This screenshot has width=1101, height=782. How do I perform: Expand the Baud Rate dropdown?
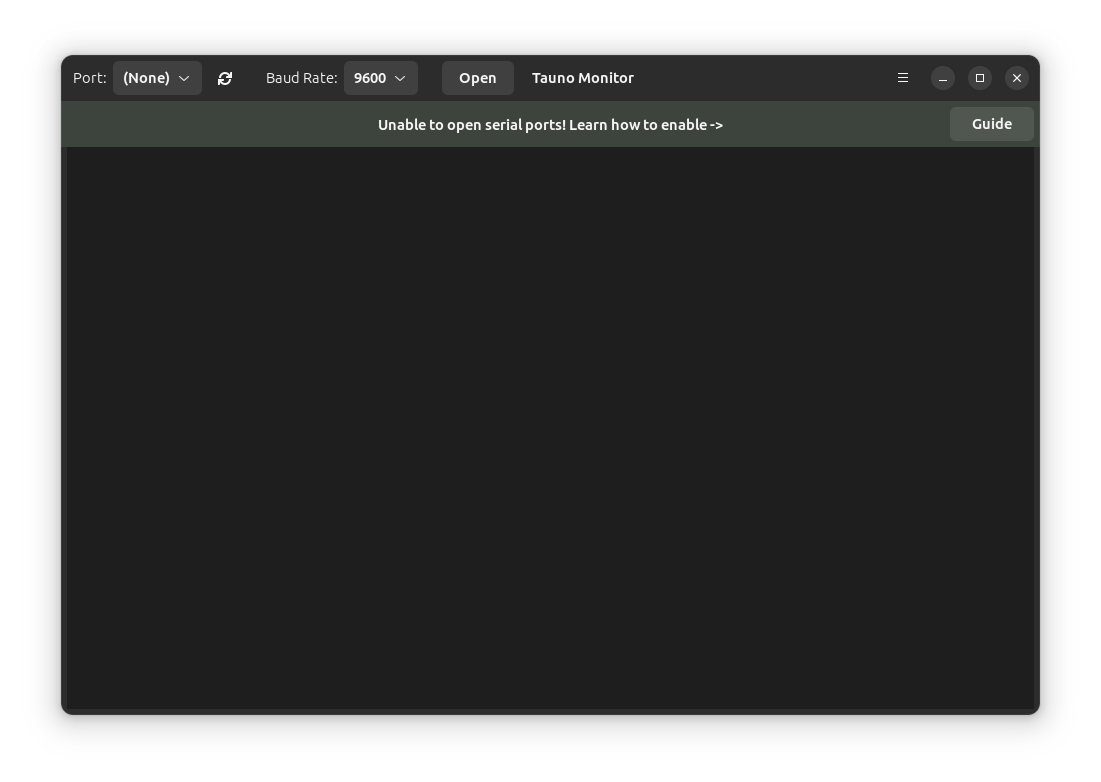[x=380, y=78]
